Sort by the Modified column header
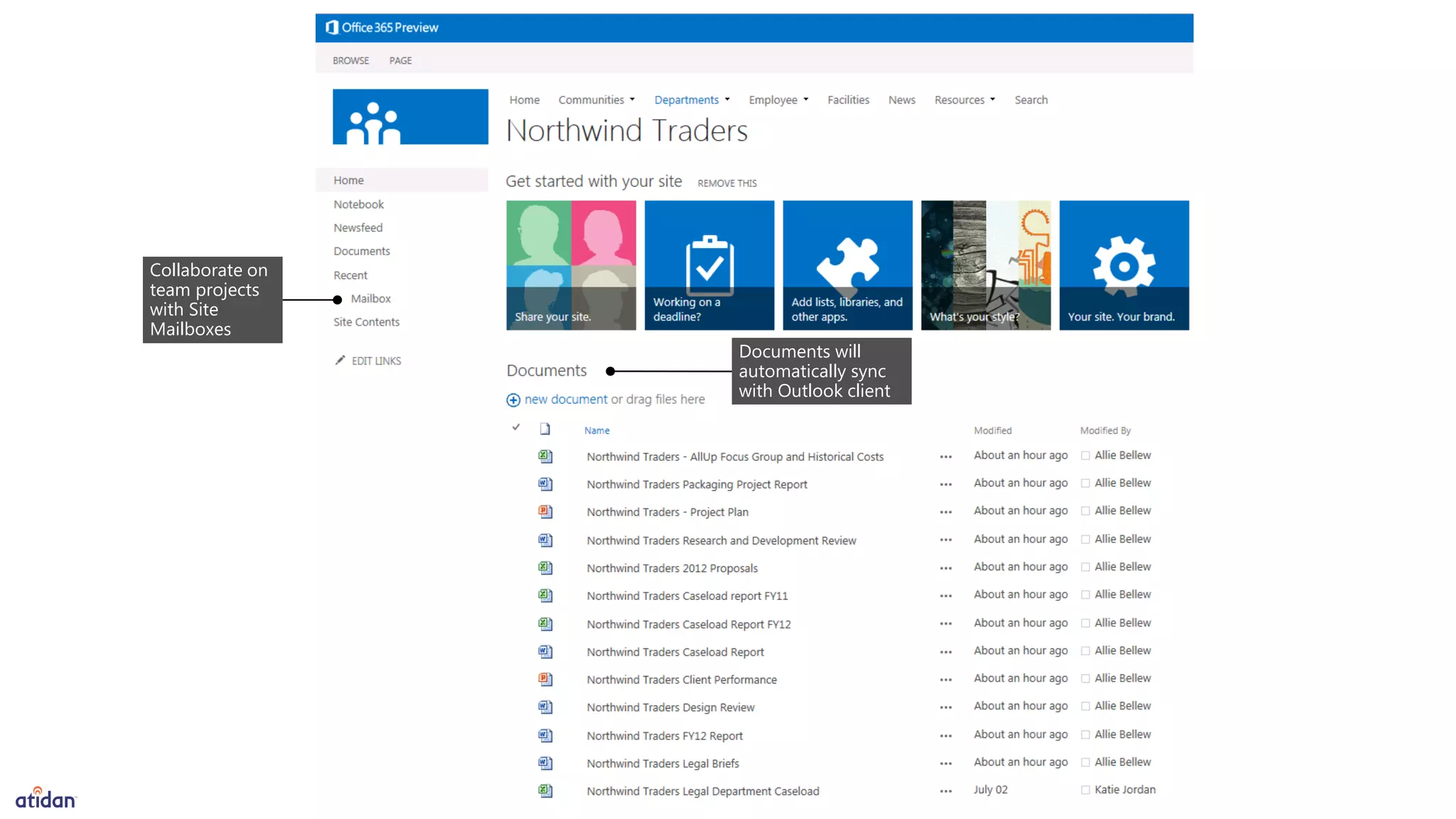Image resolution: width=1456 pixels, height=819 pixels. 992,431
